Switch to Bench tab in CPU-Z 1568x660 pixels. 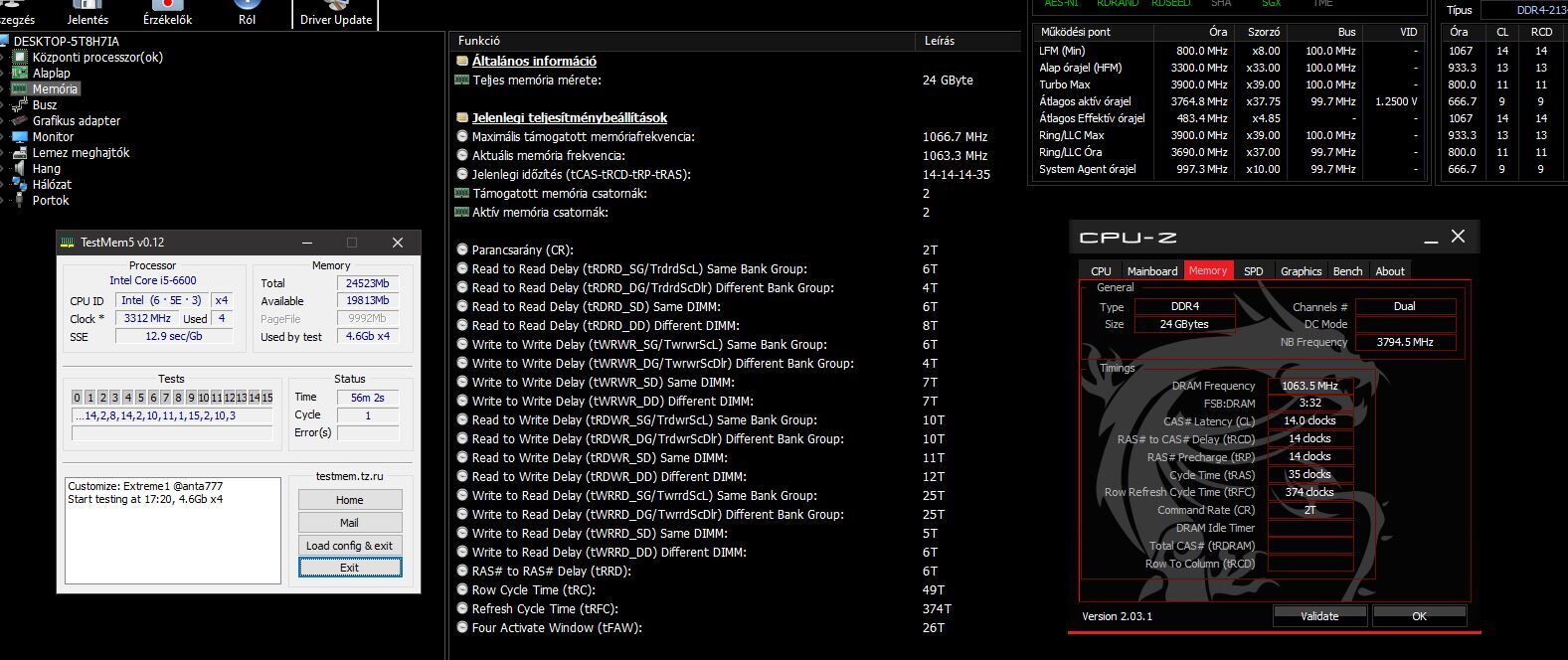(x=1347, y=270)
